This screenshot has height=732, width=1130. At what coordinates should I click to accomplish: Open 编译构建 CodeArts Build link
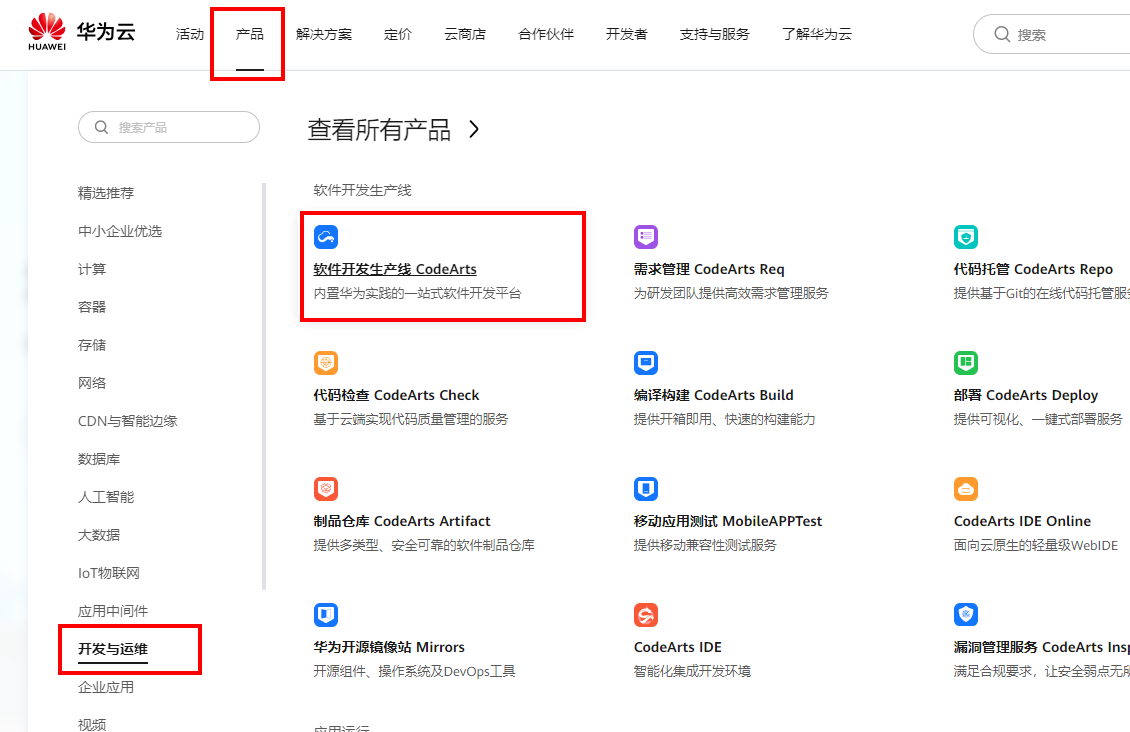click(x=713, y=396)
